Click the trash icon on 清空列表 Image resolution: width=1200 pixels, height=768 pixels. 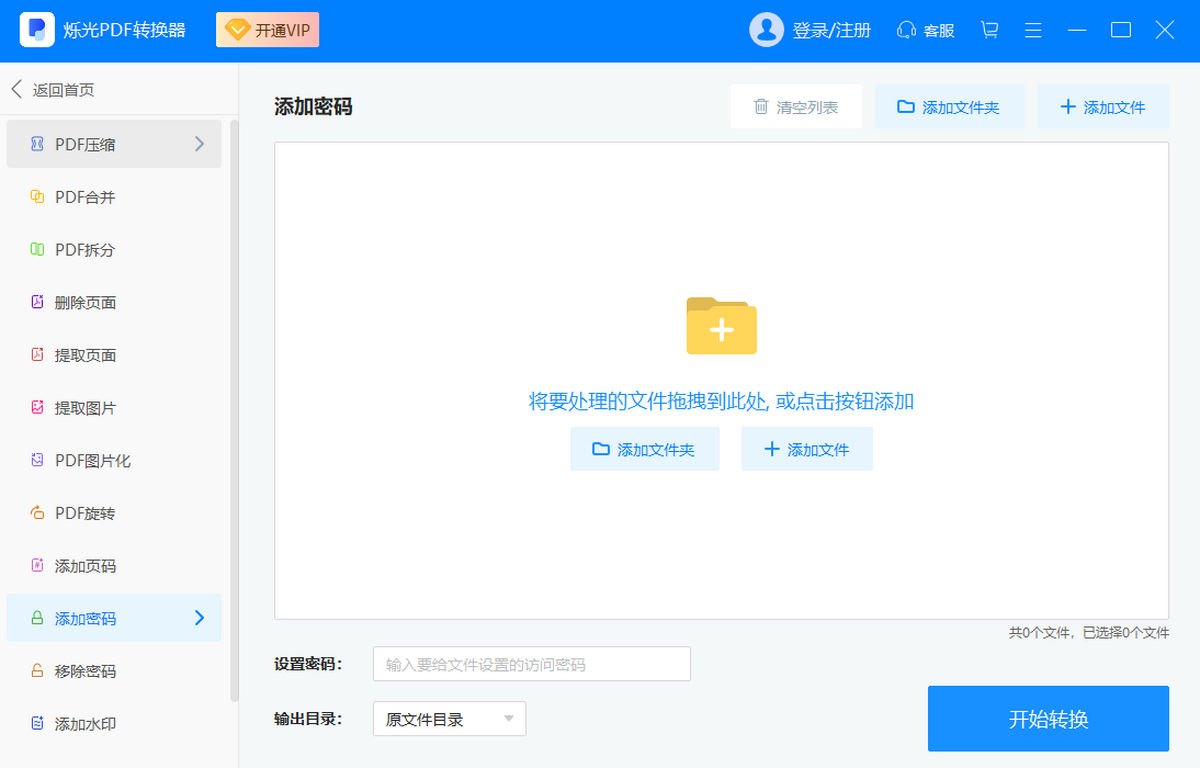[762, 106]
